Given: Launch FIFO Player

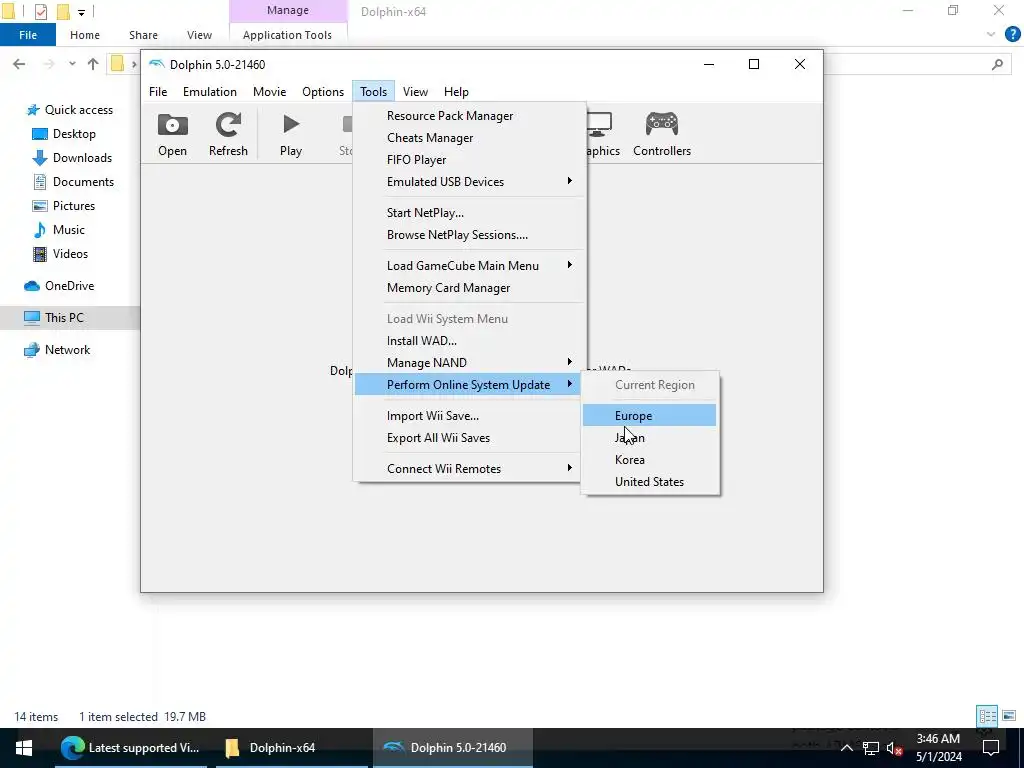Looking at the screenshot, I should pos(468,160).
